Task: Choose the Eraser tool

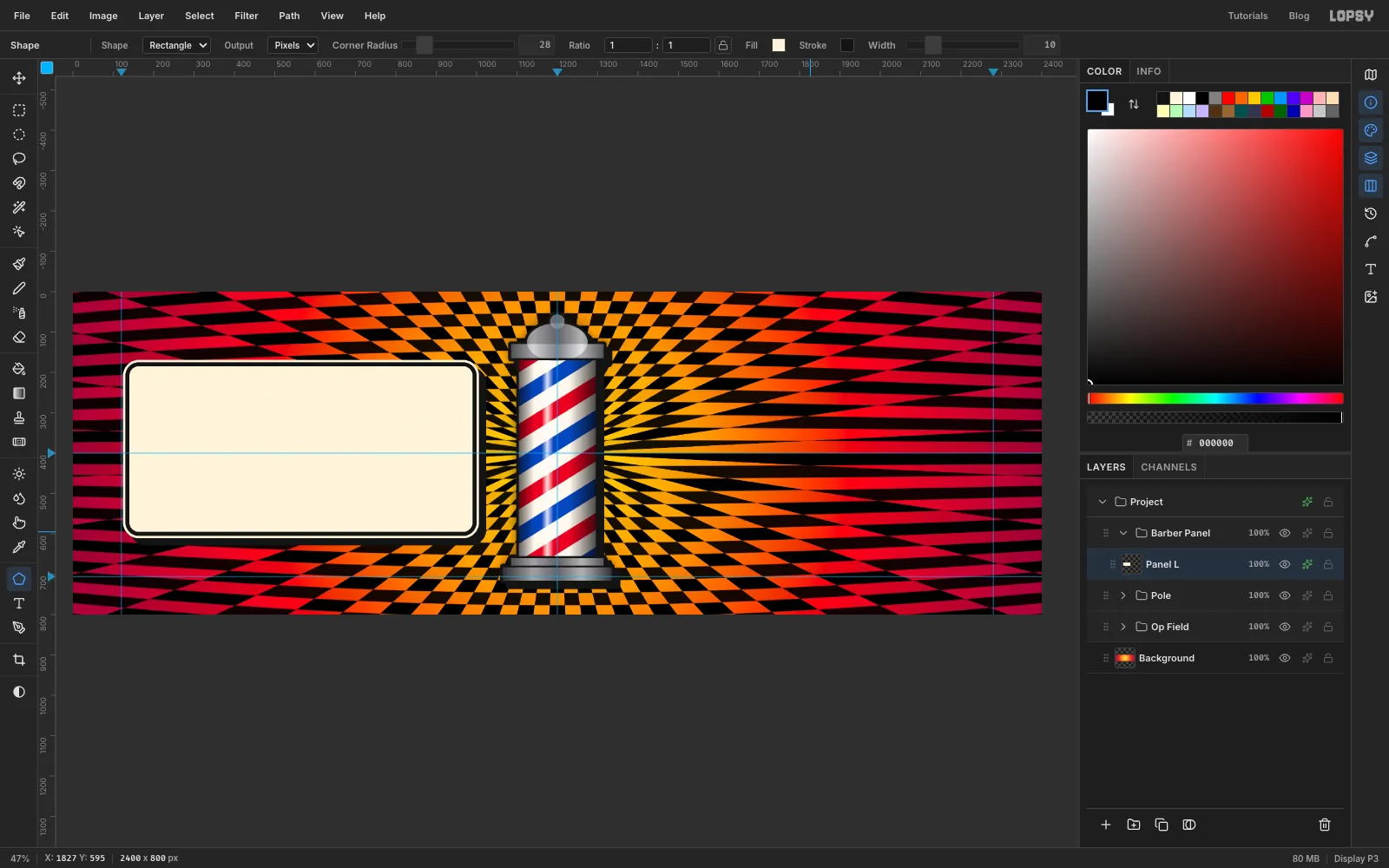Action: click(19, 338)
